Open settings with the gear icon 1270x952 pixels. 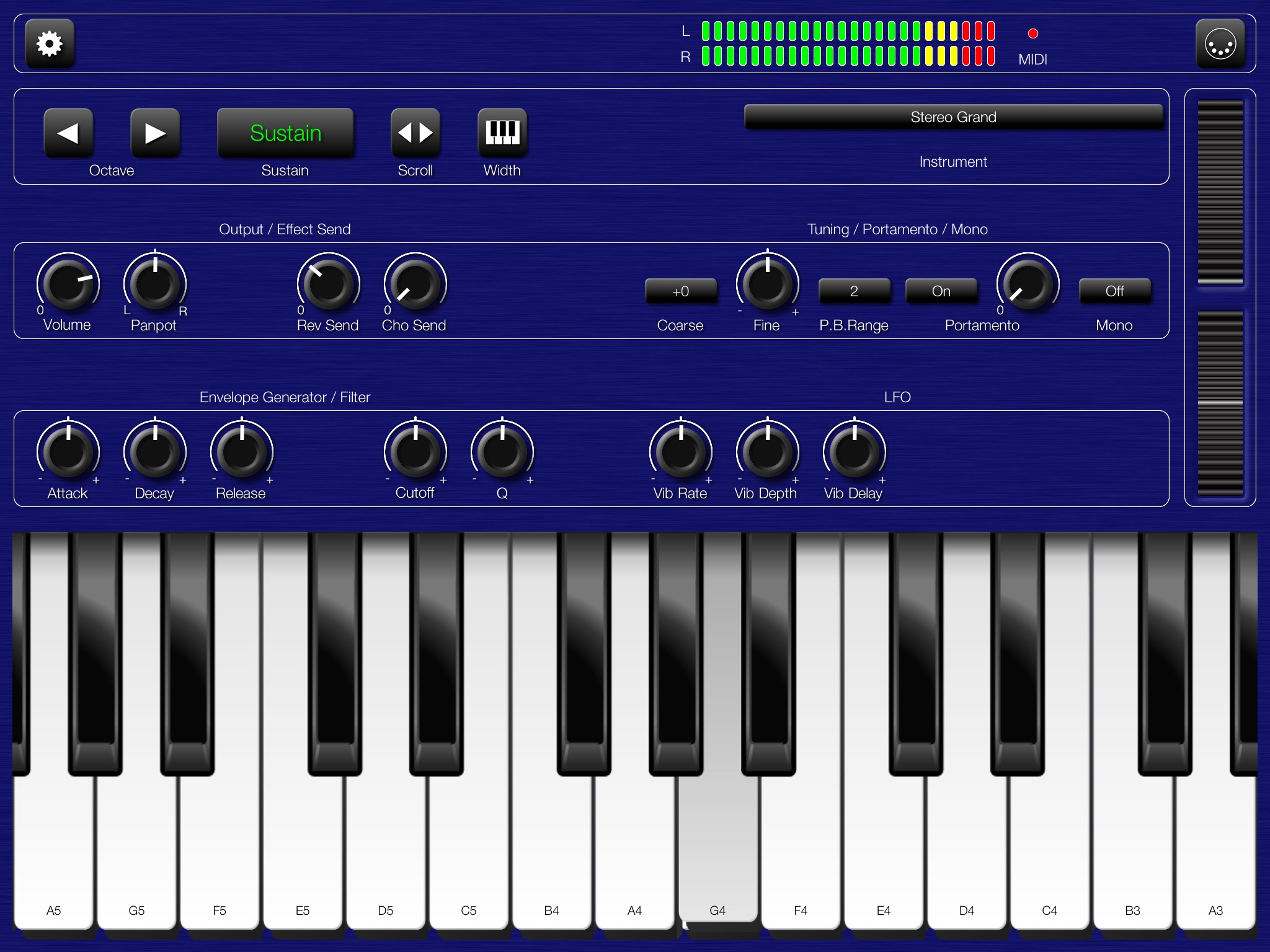tap(50, 43)
